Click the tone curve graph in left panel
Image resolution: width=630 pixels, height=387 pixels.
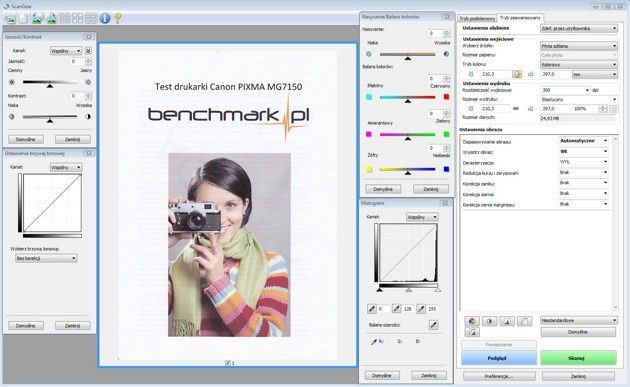(52, 203)
